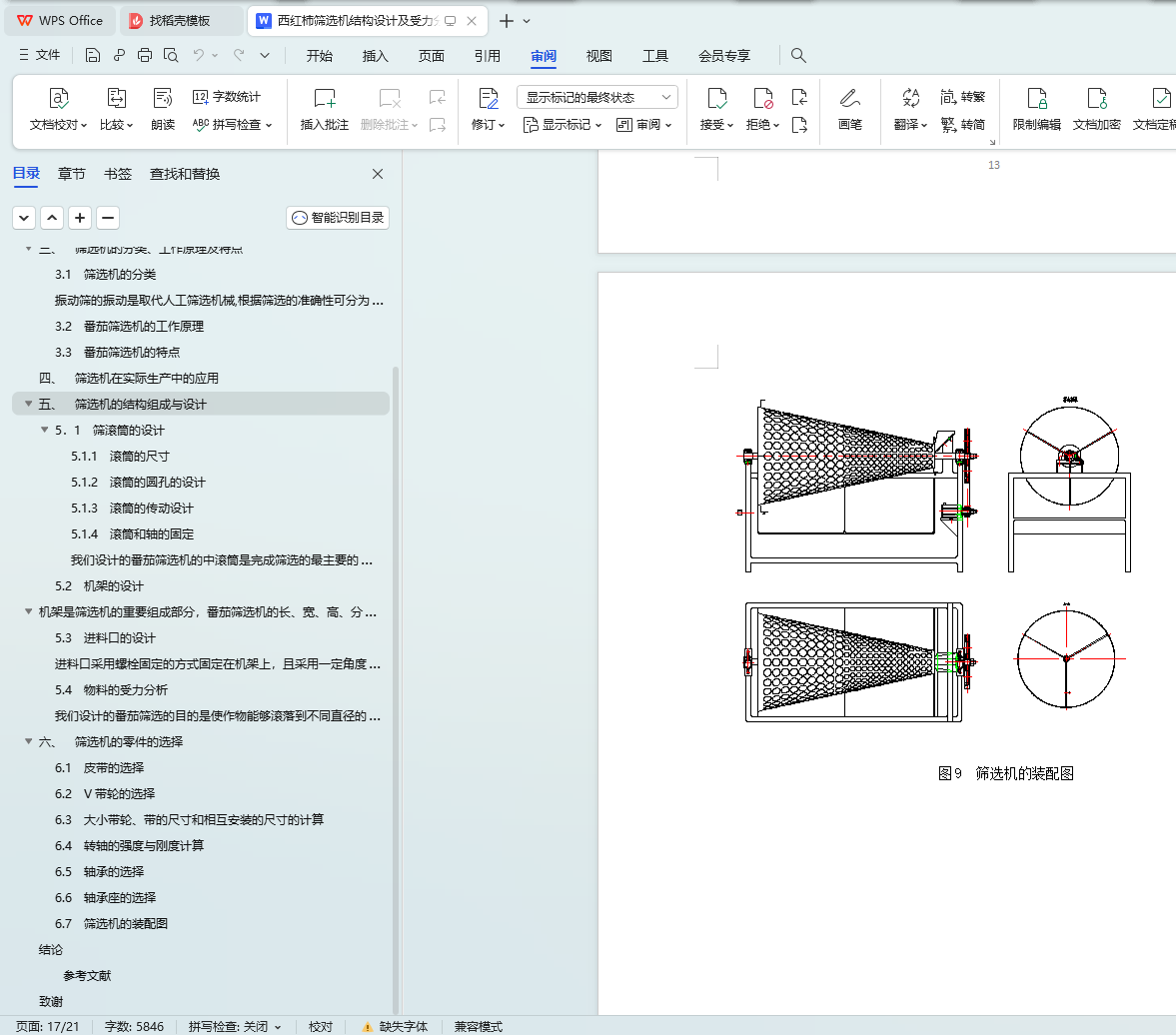Click the up chevron in outline panel

point(52,218)
